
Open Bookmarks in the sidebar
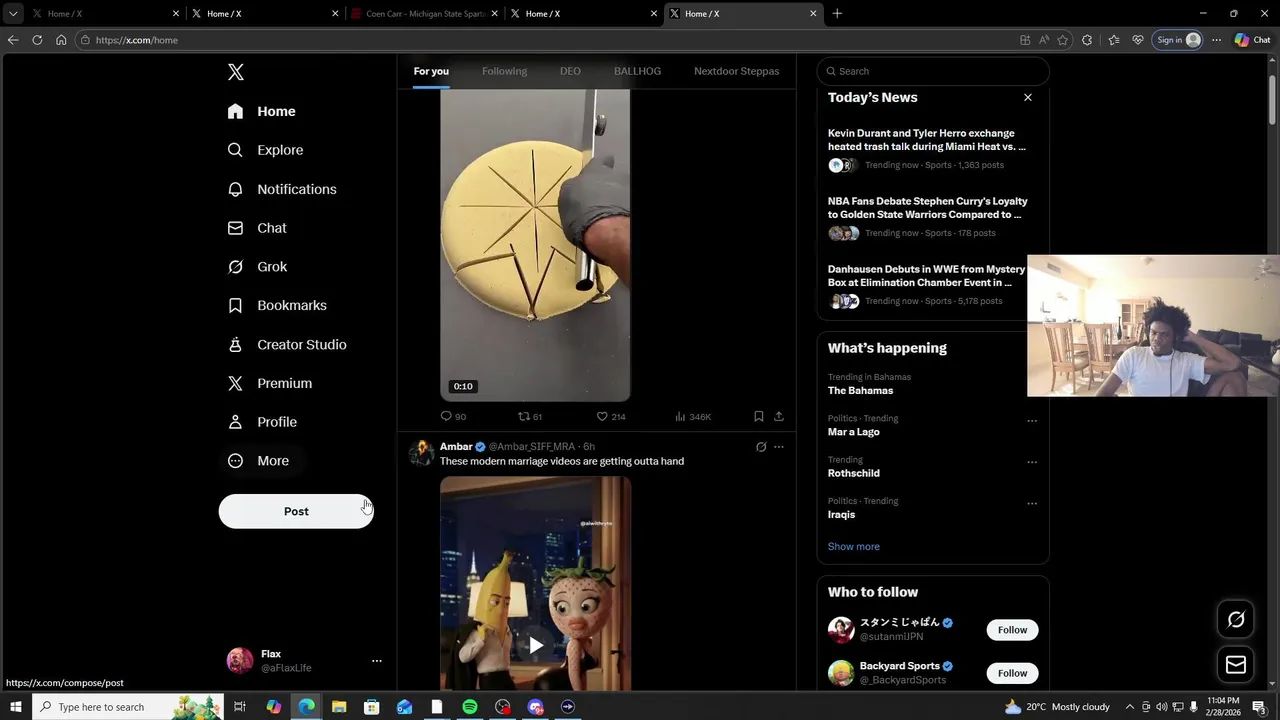pyautogui.click(x=277, y=305)
